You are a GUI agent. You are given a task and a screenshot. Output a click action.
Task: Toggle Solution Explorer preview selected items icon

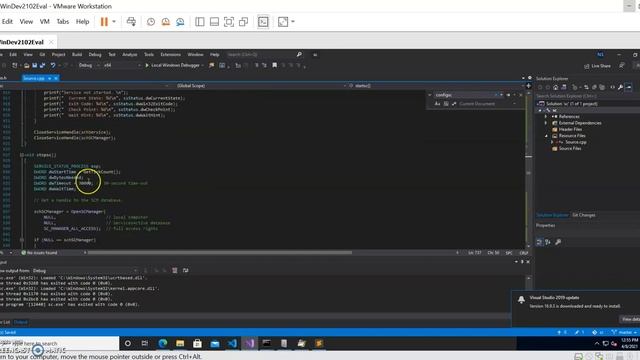coord(629,87)
